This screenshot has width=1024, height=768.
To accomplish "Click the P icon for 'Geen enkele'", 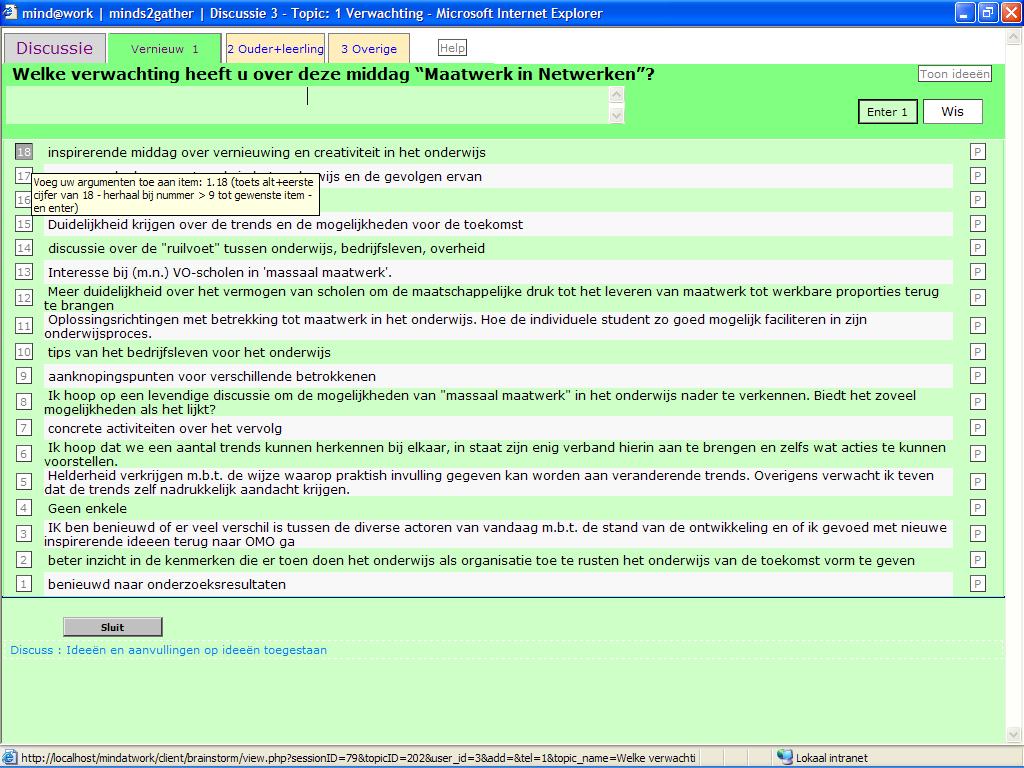I will [978, 508].
